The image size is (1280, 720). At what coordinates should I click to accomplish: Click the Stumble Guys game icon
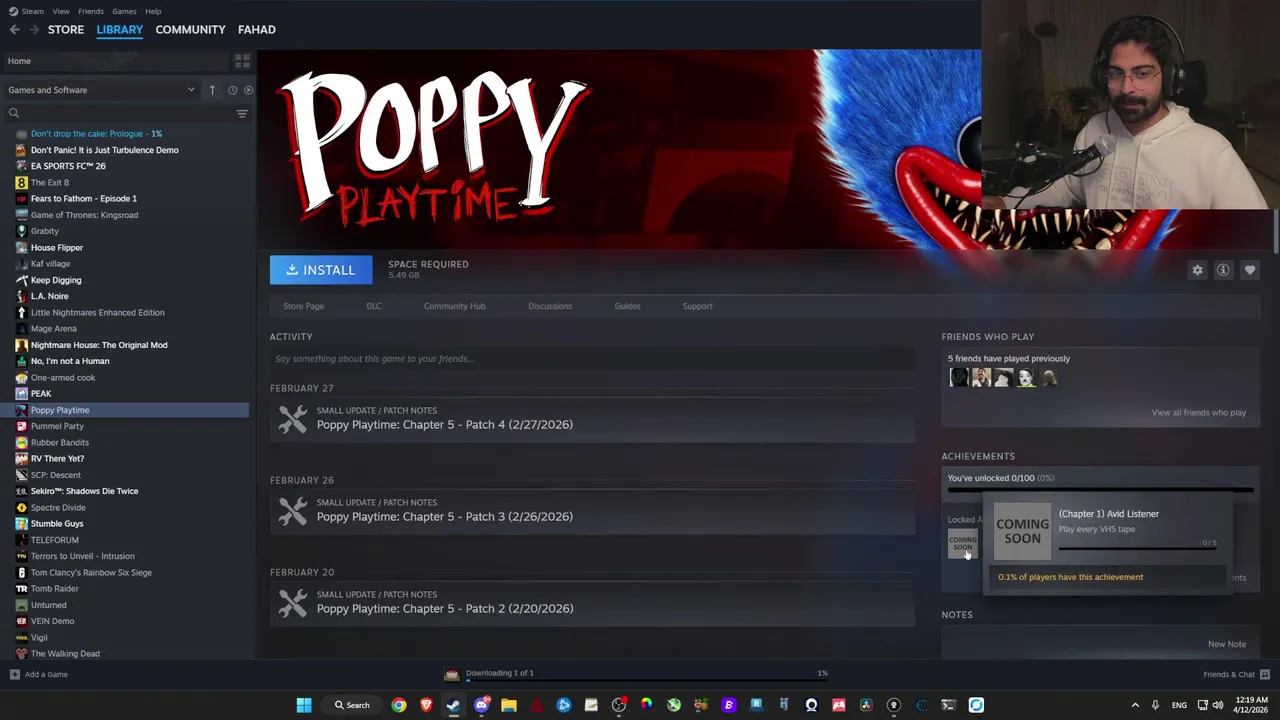21,524
